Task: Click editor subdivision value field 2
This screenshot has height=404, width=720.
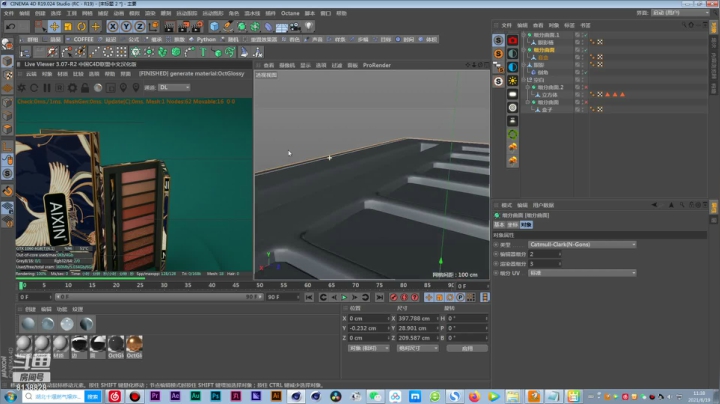Action: tap(545, 254)
